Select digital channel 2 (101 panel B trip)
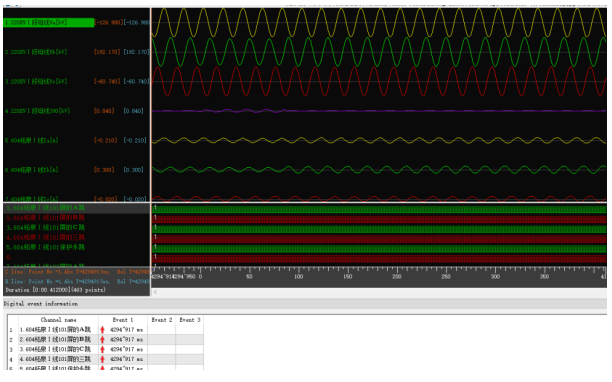The height and width of the screenshot is (382, 612). pyautogui.click(x=45, y=218)
